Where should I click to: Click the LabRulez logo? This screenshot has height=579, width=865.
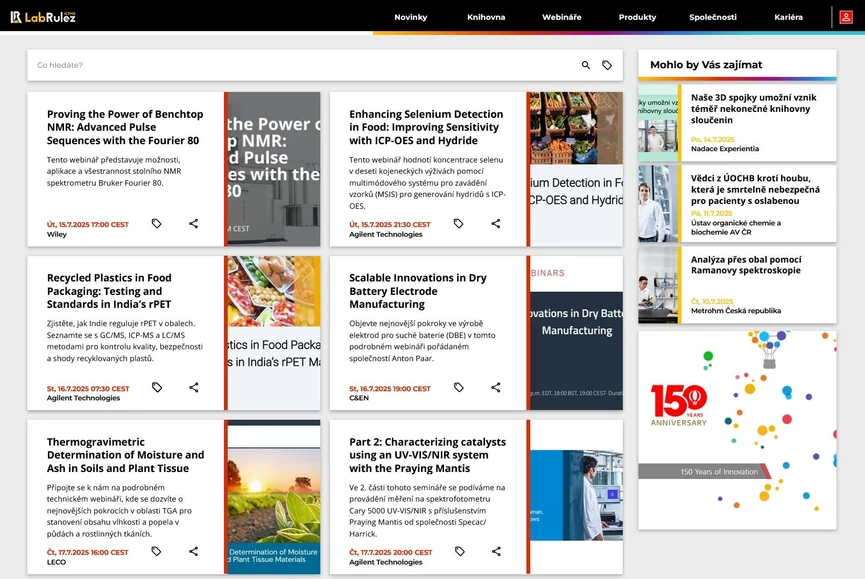43,17
